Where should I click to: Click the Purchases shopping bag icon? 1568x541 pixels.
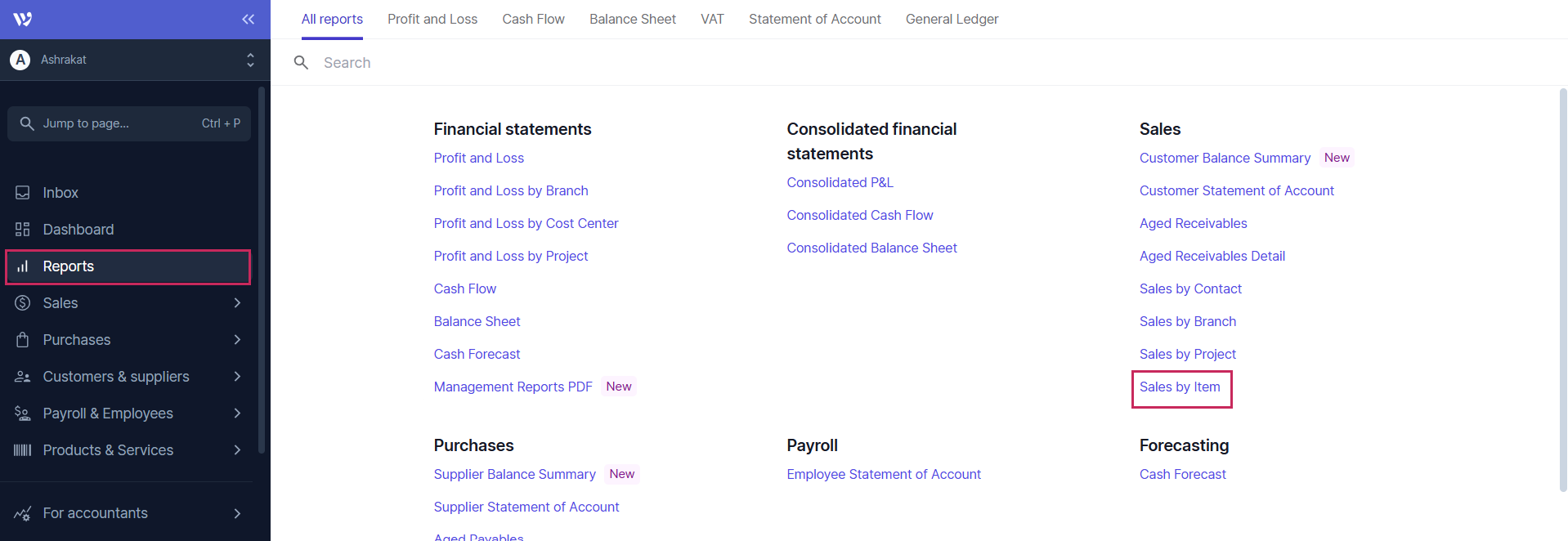(x=23, y=340)
